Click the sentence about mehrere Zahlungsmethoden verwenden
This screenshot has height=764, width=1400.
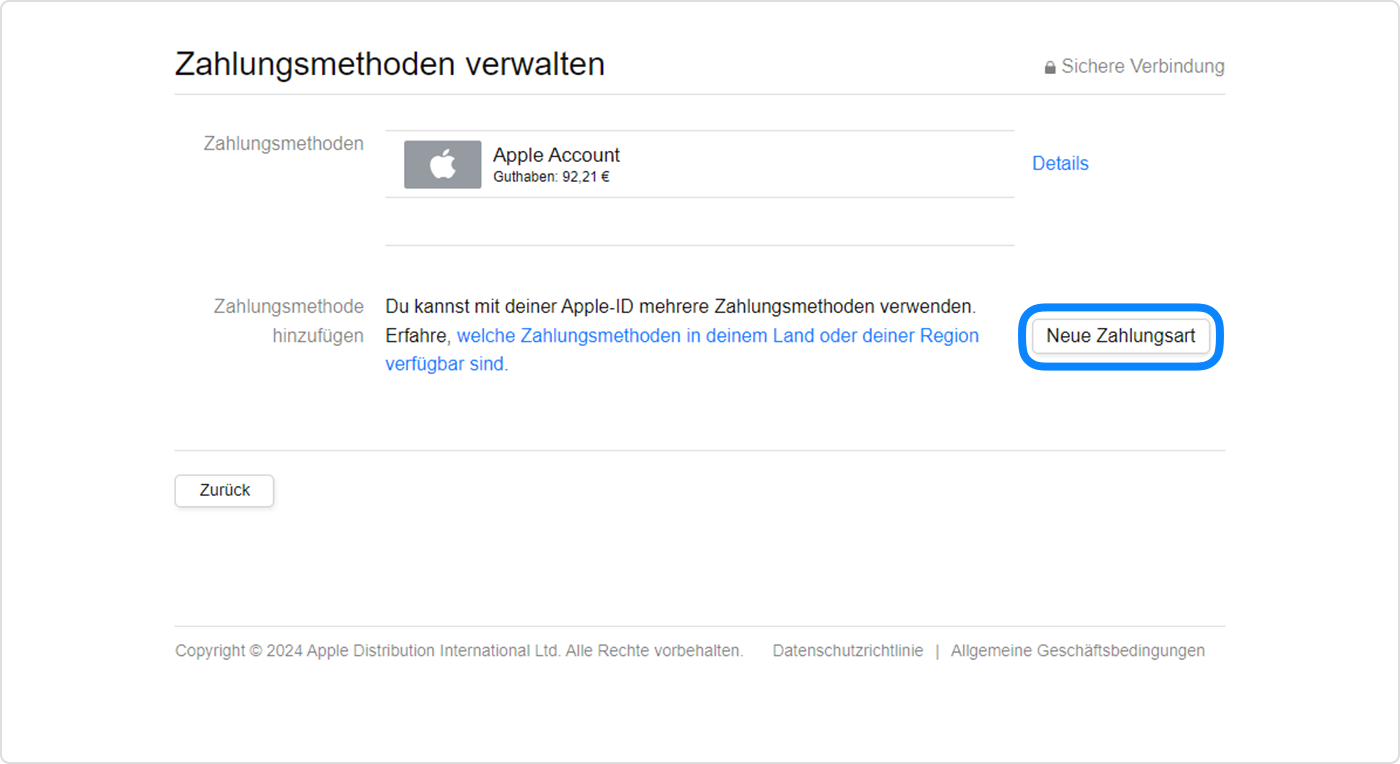680,306
